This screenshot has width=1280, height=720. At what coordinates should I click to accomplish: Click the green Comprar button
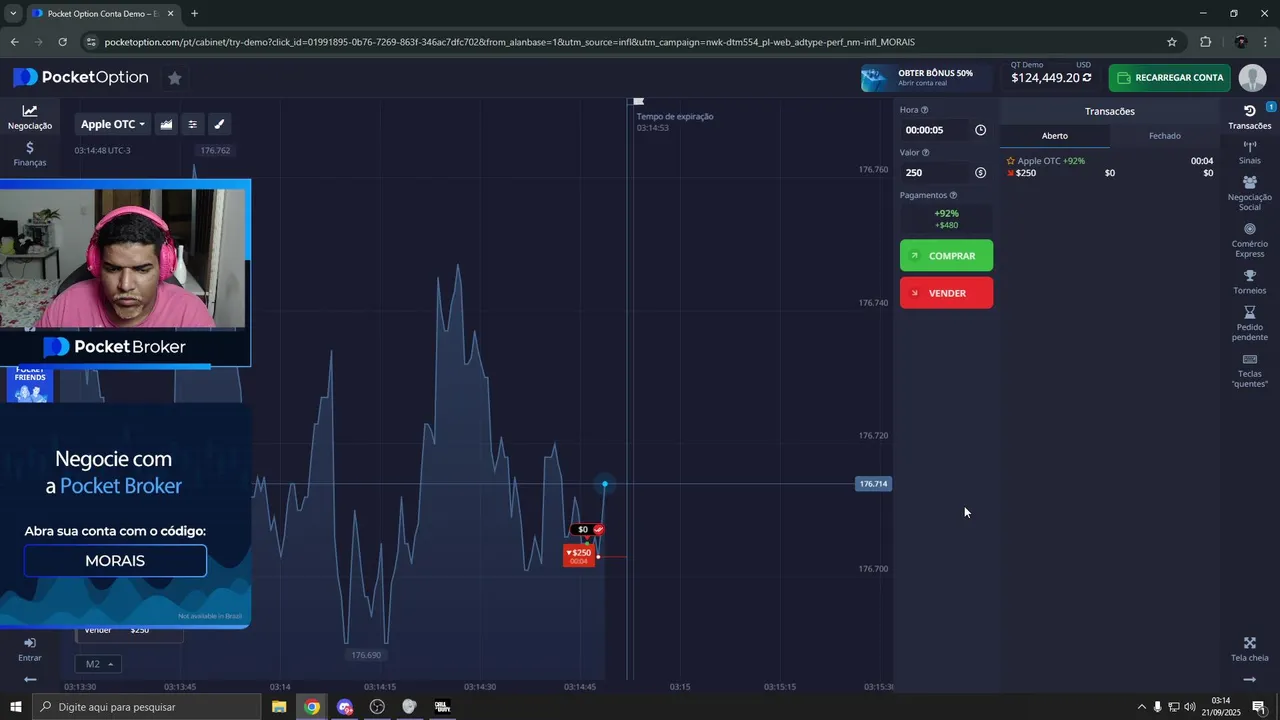pos(946,256)
